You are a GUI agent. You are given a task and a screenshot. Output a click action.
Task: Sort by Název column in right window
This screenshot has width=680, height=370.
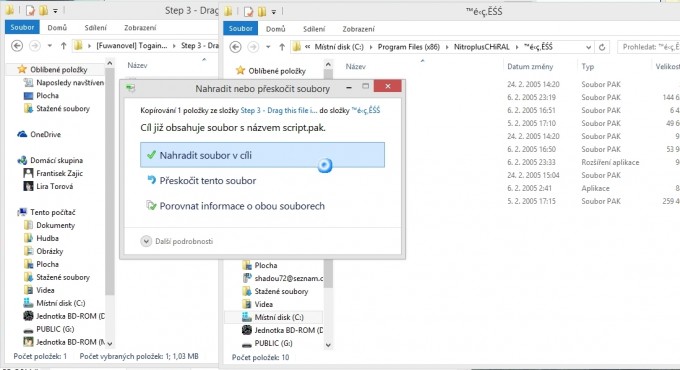pyautogui.click(x=356, y=66)
